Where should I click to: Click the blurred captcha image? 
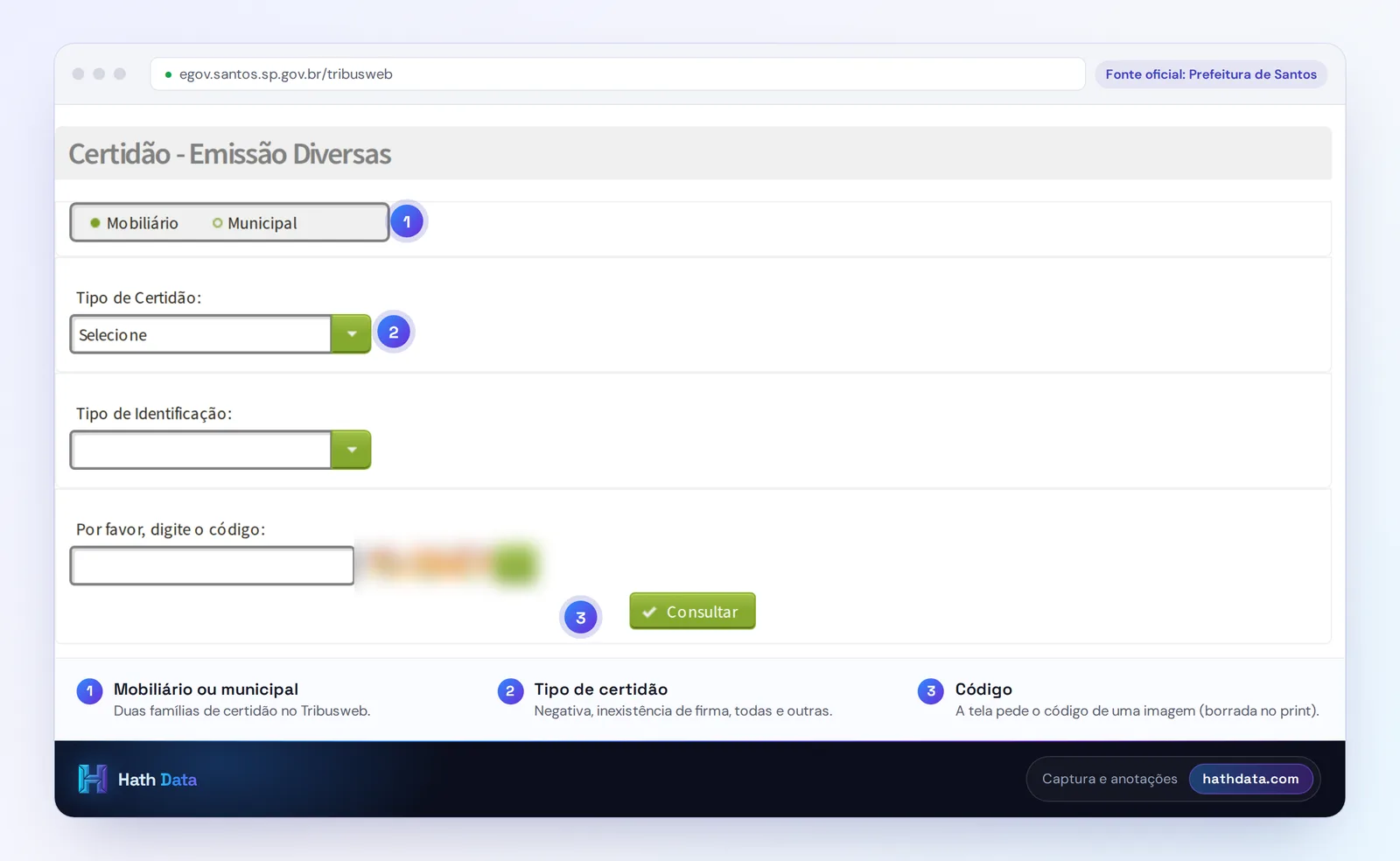(x=451, y=563)
